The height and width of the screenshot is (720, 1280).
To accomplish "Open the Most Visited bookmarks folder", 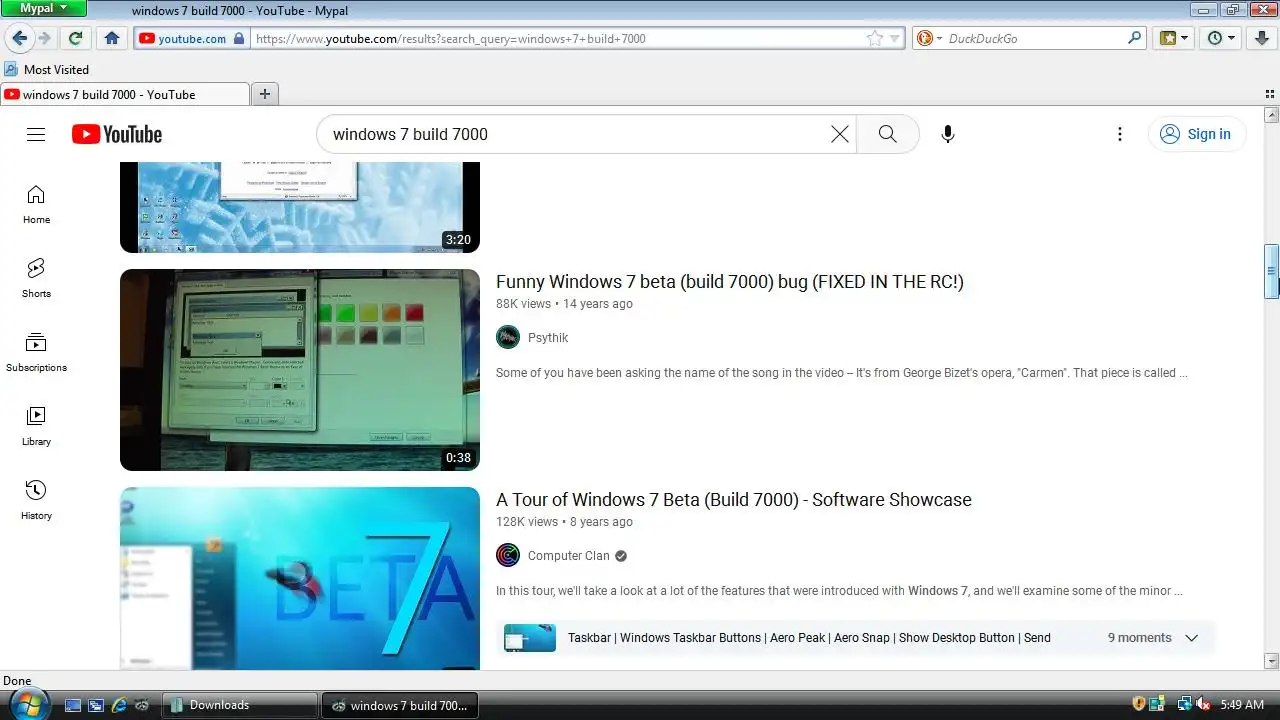I will tap(47, 69).
